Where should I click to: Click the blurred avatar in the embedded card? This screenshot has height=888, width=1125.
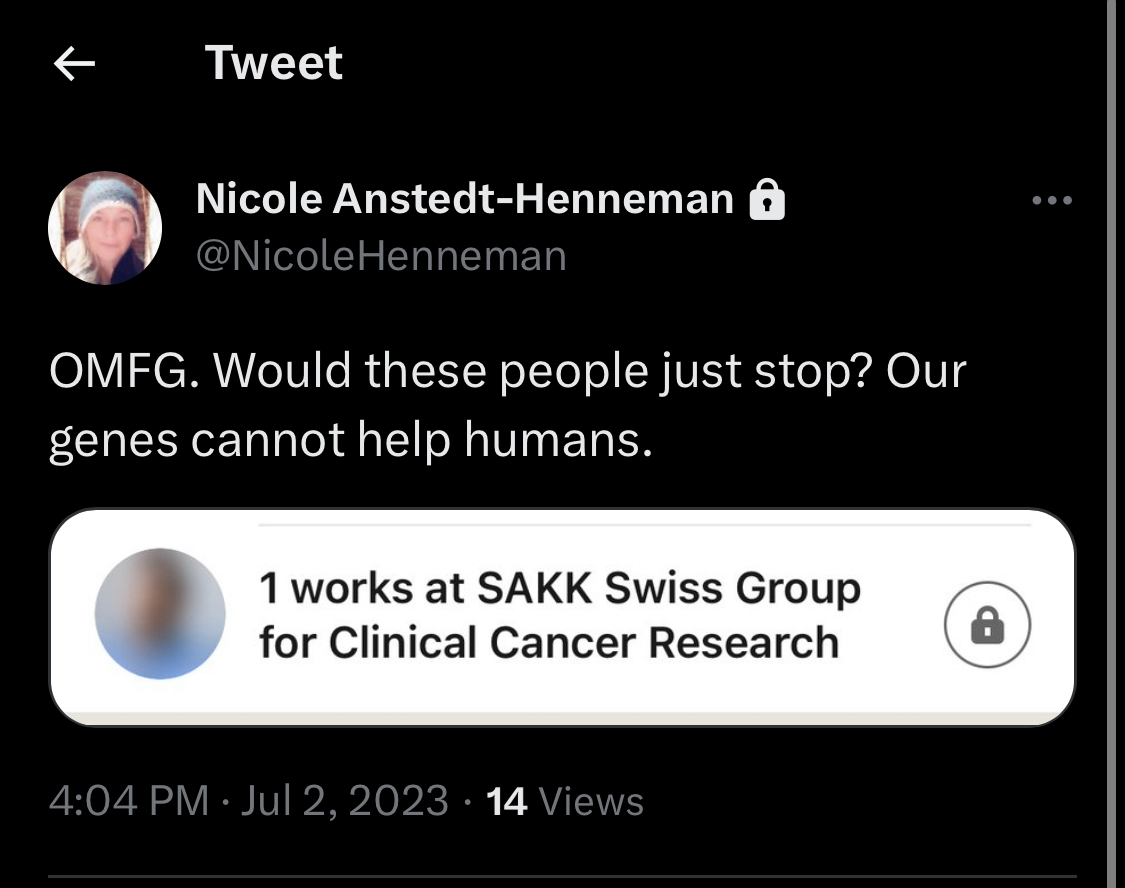160,614
